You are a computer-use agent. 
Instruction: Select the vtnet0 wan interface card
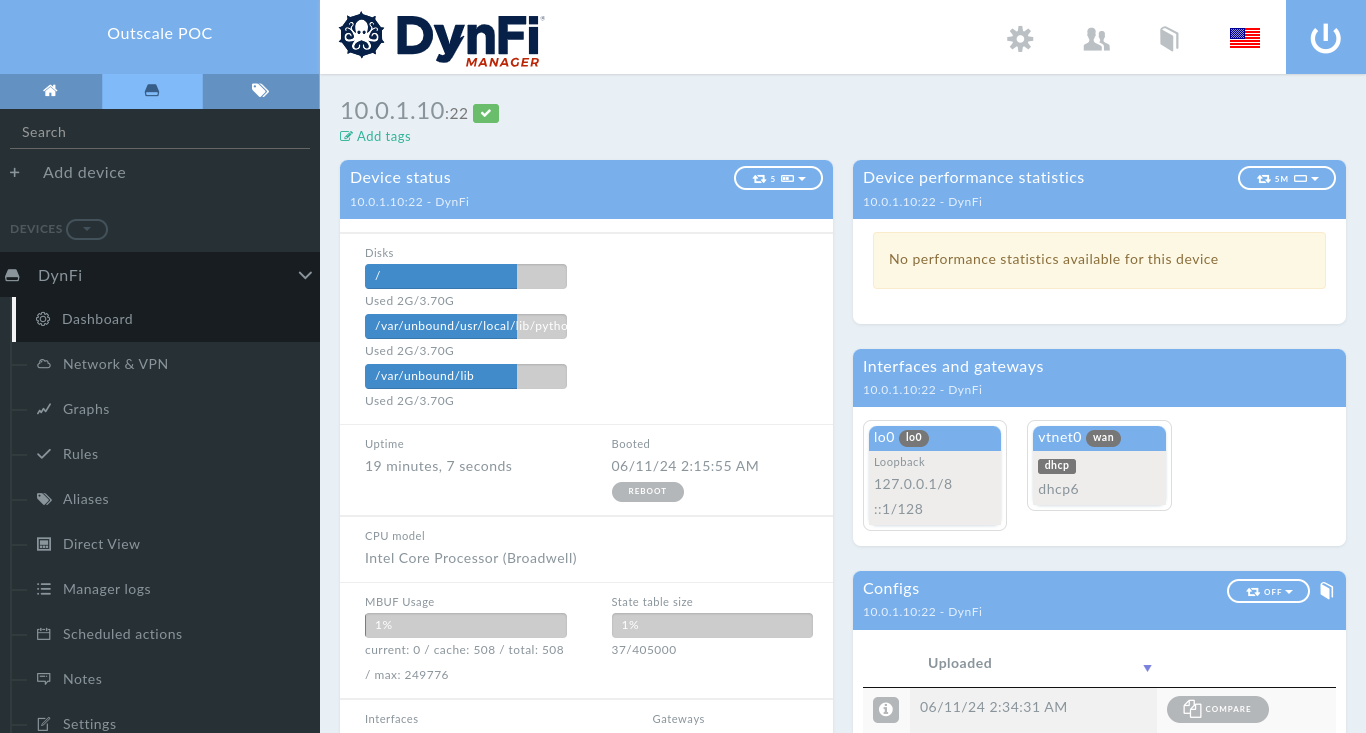click(x=1100, y=466)
